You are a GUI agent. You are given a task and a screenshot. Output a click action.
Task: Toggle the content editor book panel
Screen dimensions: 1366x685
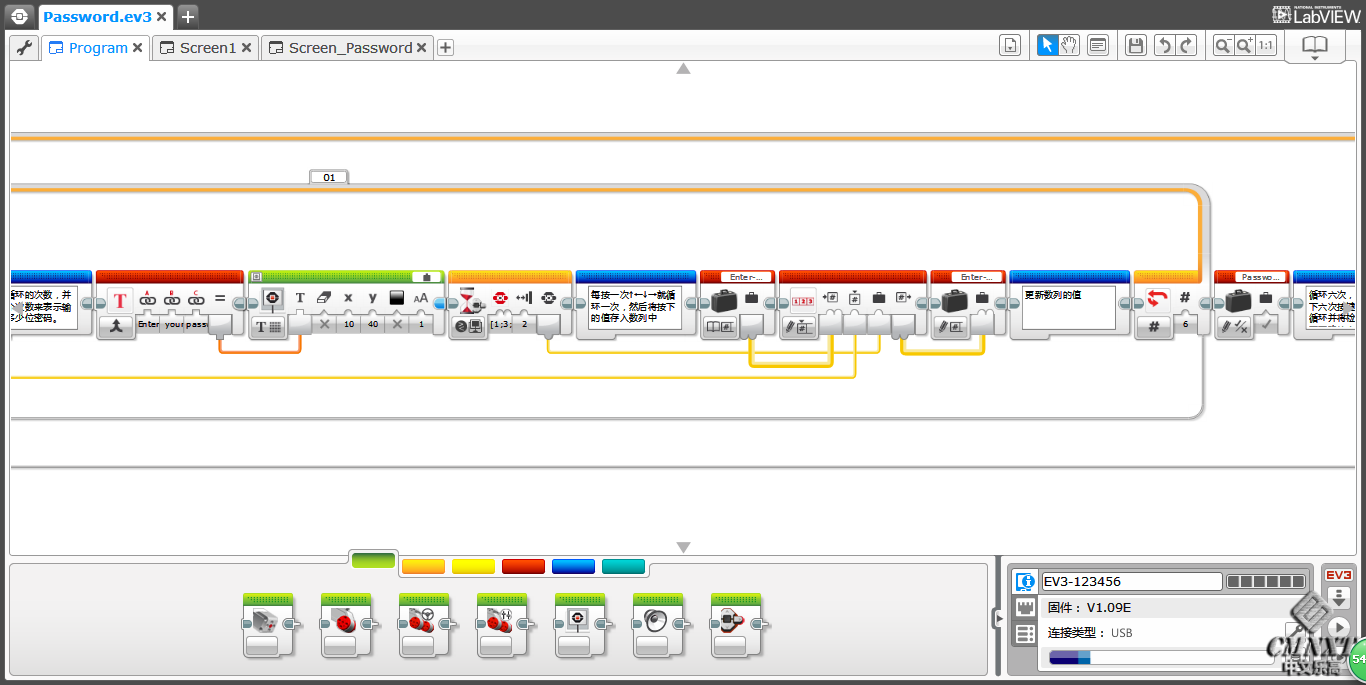(1314, 45)
